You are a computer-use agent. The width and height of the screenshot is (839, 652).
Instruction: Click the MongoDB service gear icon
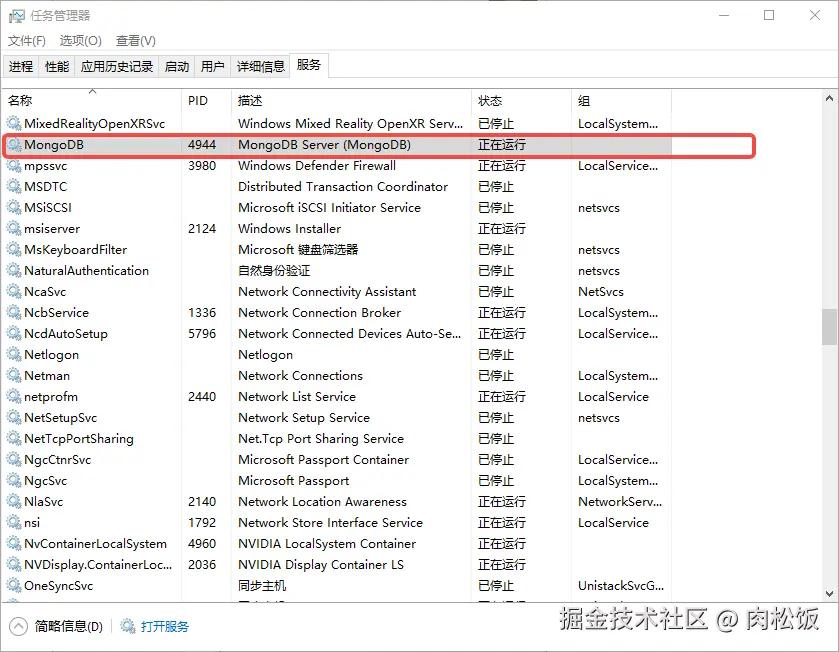click(x=14, y=145)
